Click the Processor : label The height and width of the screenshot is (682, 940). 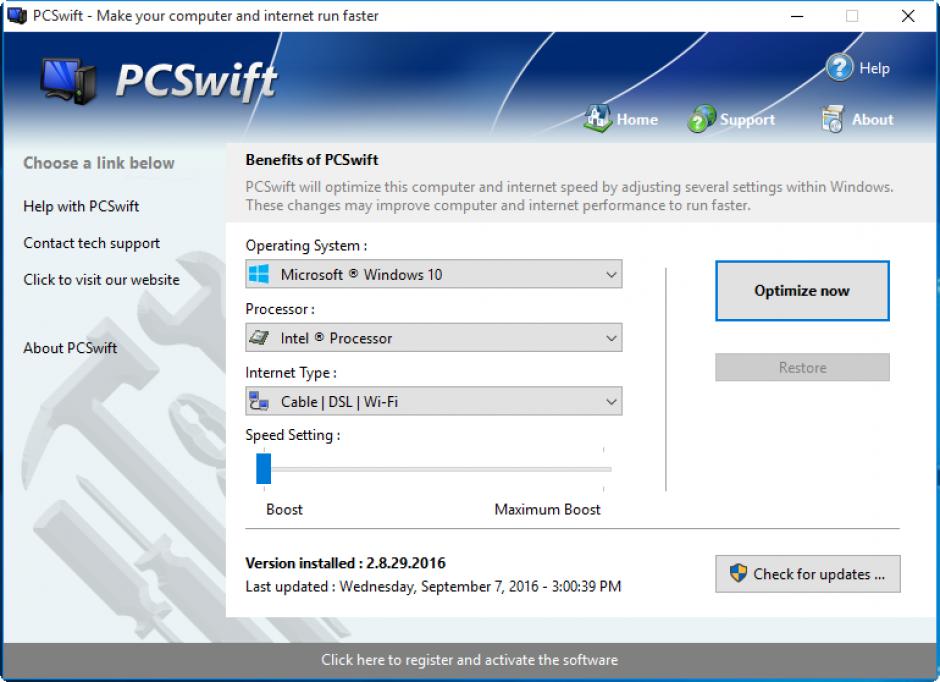280,309
